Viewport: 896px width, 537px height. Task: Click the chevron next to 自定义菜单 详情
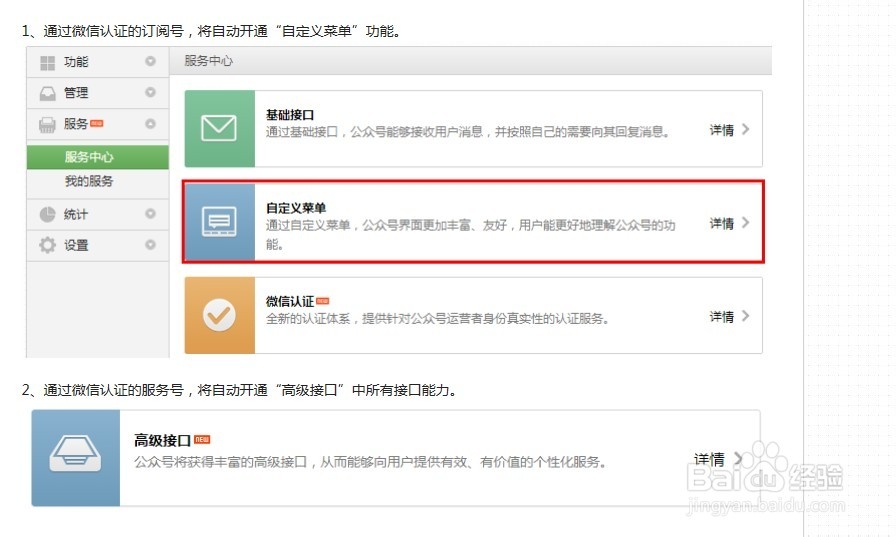point(745,223)
